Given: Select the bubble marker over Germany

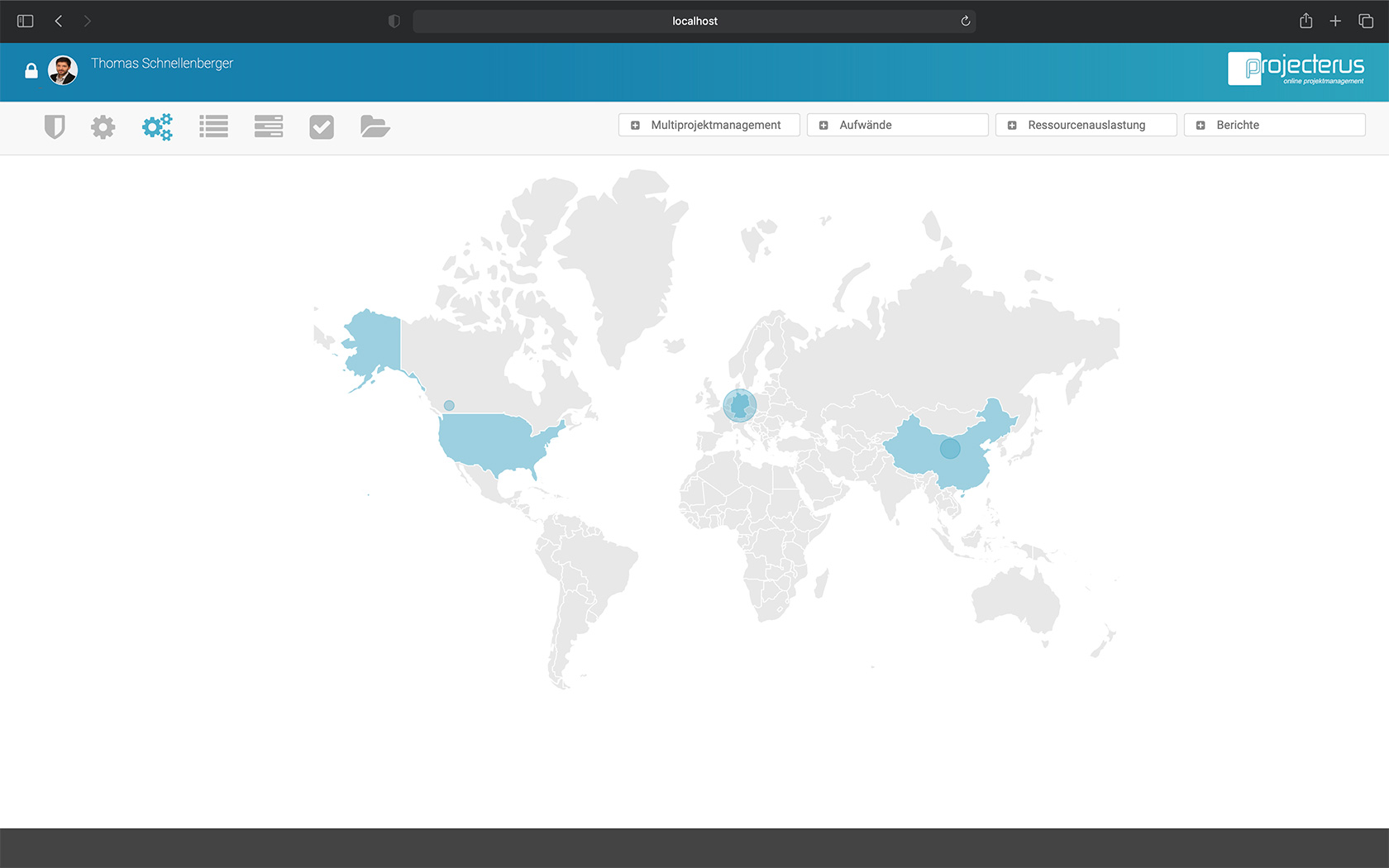Looking at the screenshot, I should coord(739,406).
